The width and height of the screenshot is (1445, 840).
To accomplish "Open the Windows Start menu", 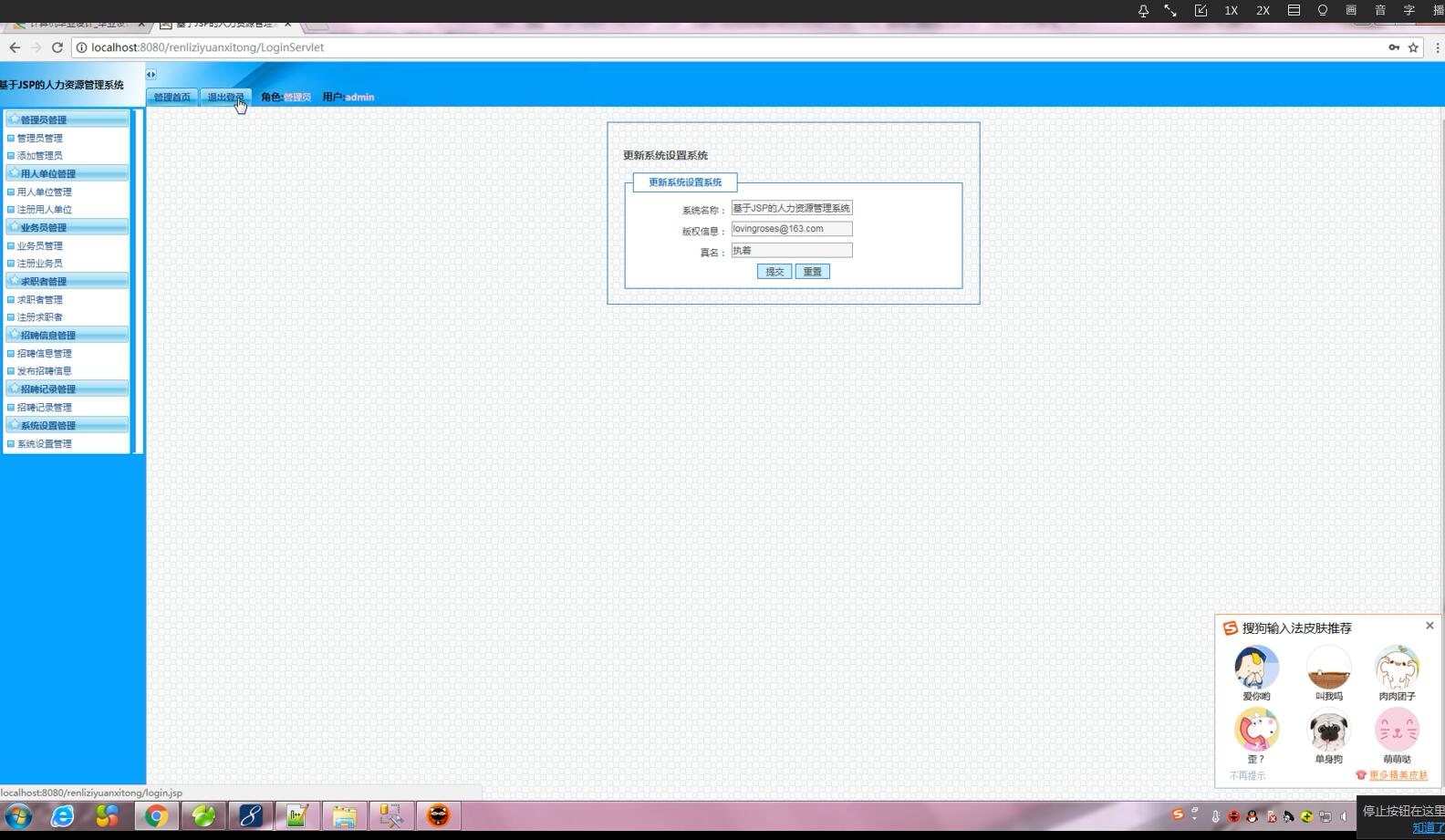I will click(17, 815).
